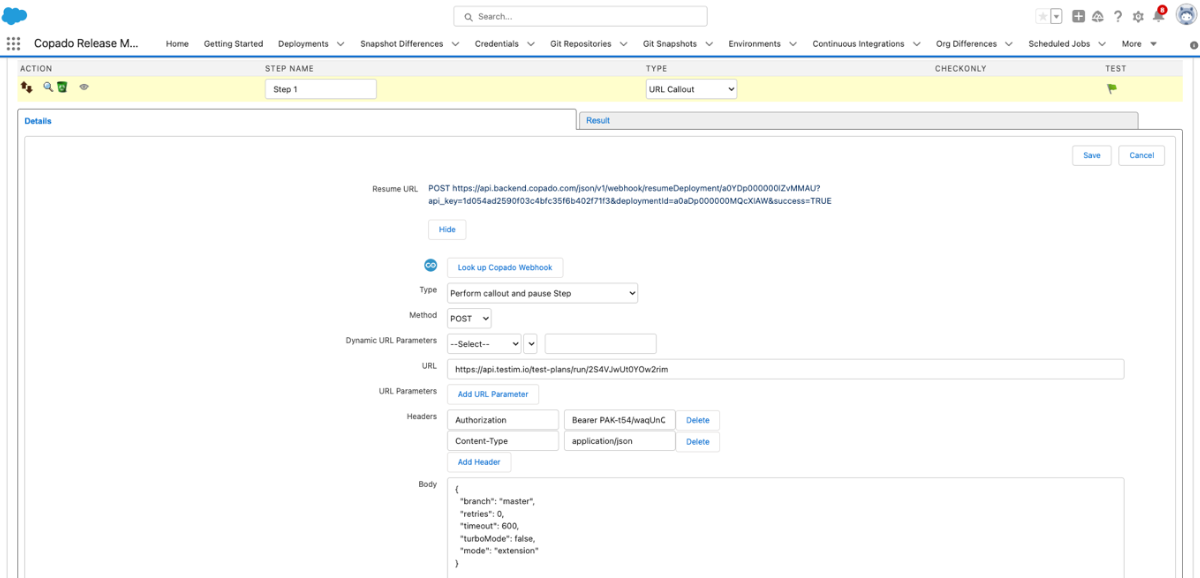
Task: Edit the Authorization header name field
Action: pyautogui.click(x=503, y=420)
